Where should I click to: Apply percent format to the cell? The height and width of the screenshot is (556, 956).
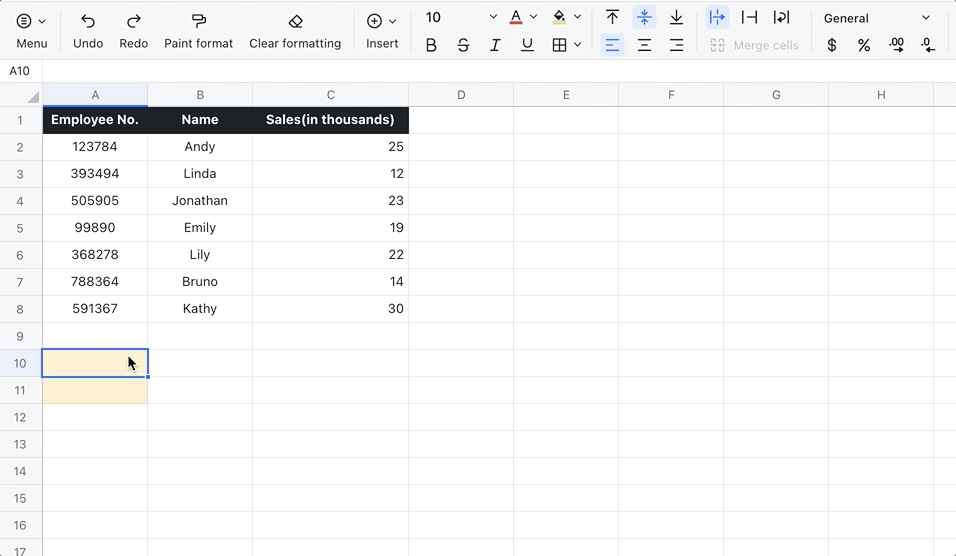[x=863, y=45]
